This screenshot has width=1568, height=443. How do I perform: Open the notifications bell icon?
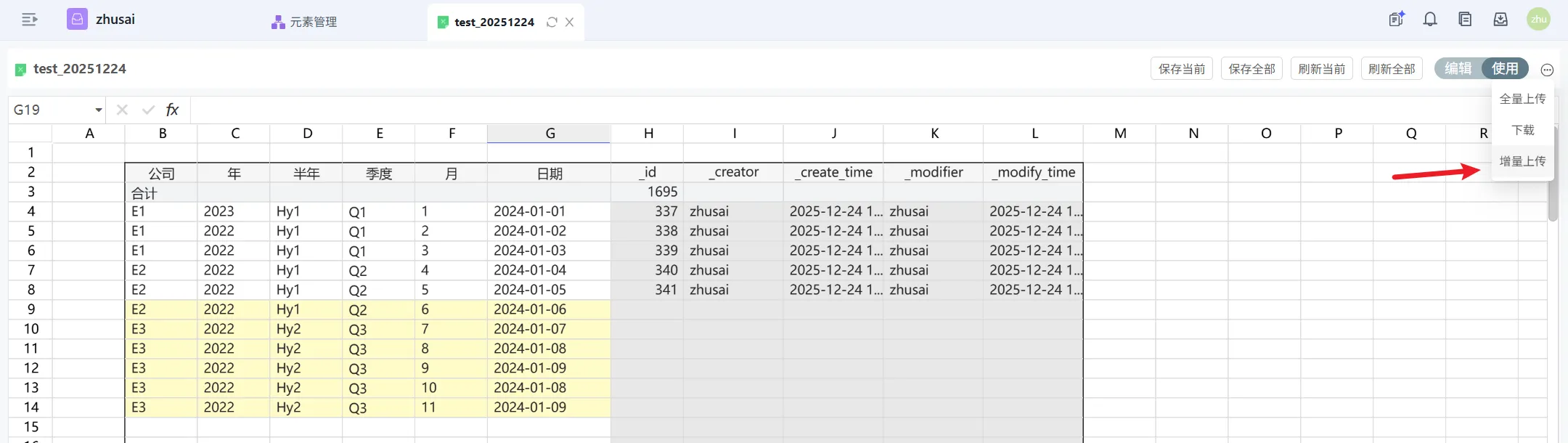(x=1430, y=20)
